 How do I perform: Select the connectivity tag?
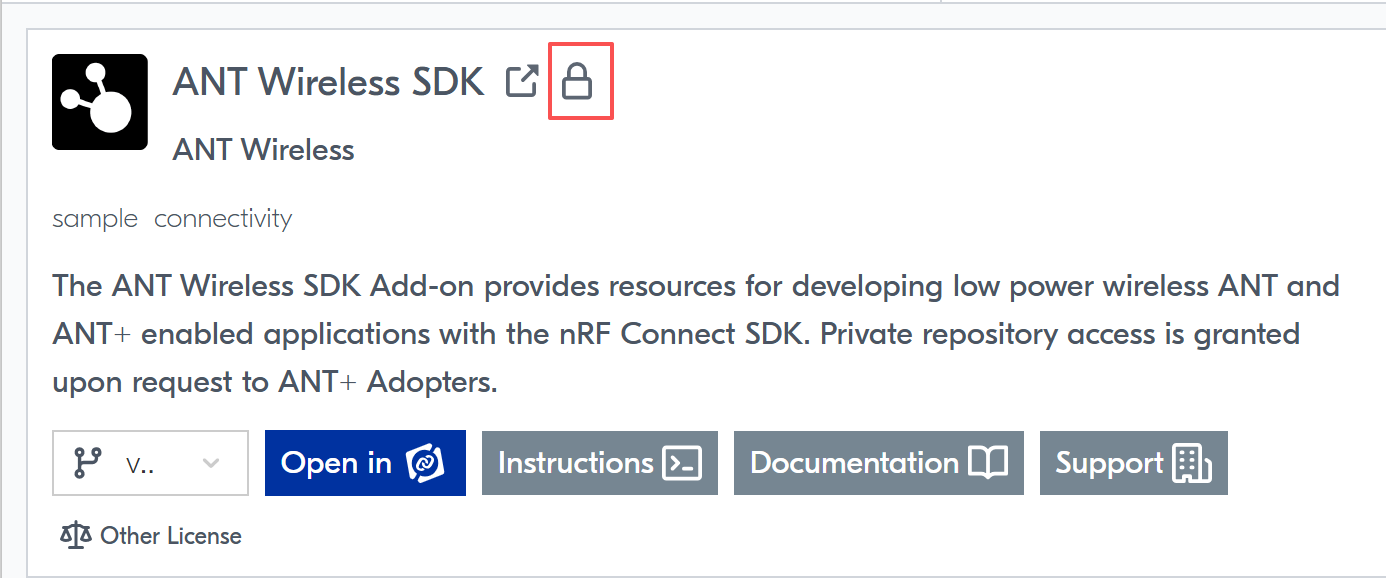coord(223,218)
